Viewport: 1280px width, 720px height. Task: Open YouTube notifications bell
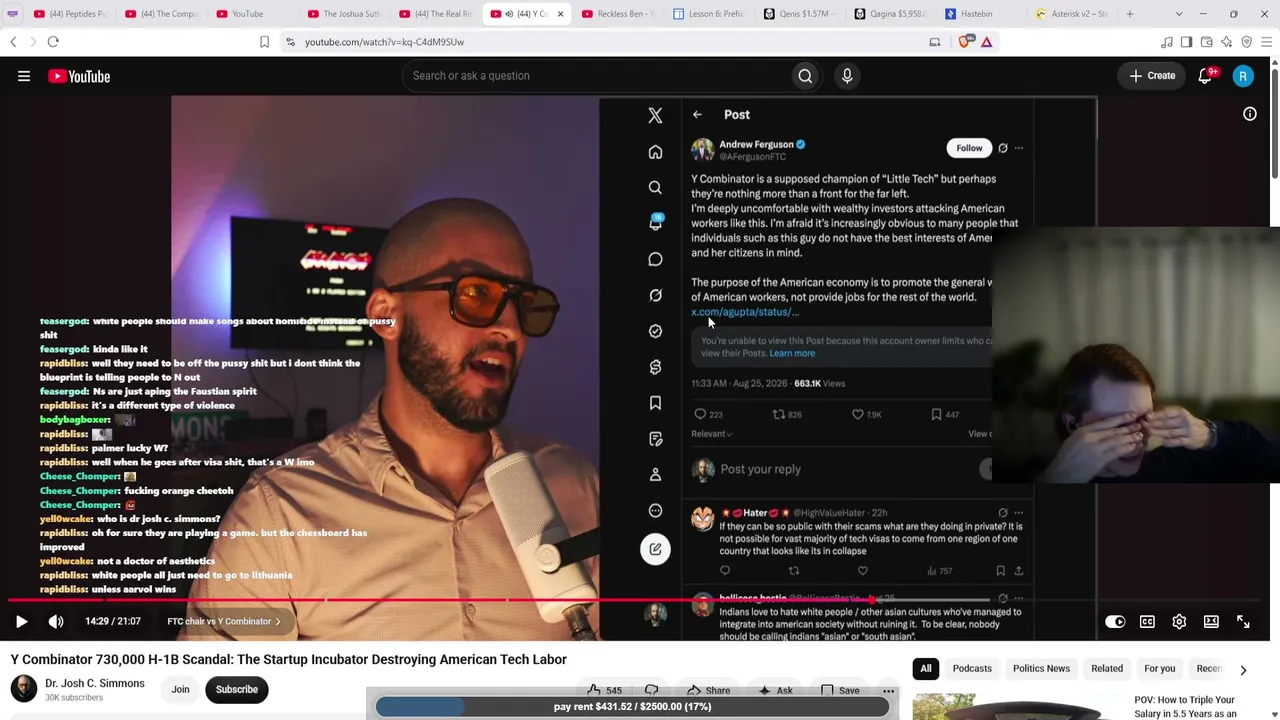click(1206, 76)
